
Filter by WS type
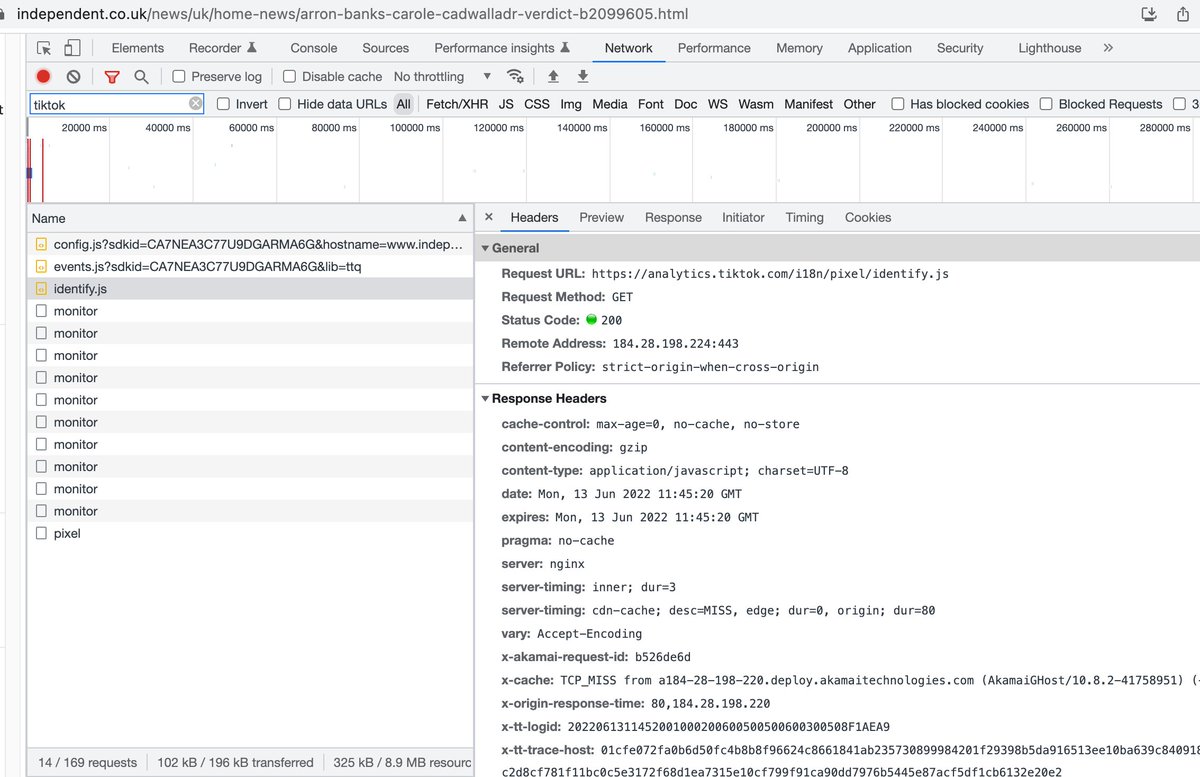click(x=718, y=104)
